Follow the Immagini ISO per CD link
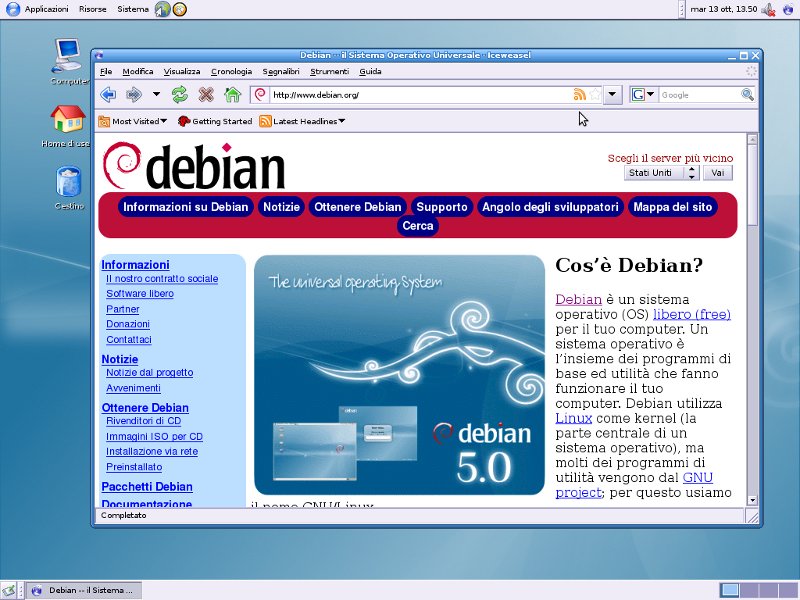800x600 pixels. pyautogui.click(x=154, y=437)
